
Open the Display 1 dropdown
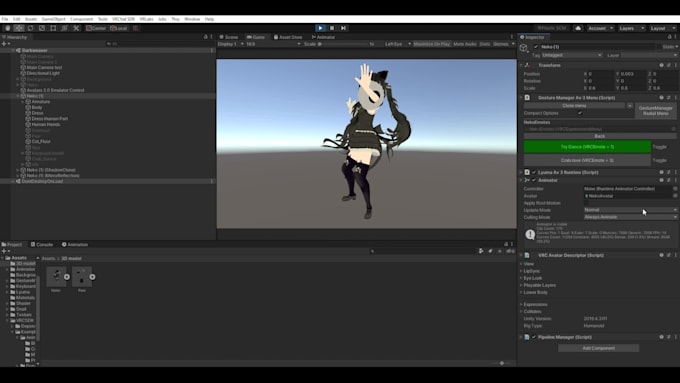tap(230, 44)
